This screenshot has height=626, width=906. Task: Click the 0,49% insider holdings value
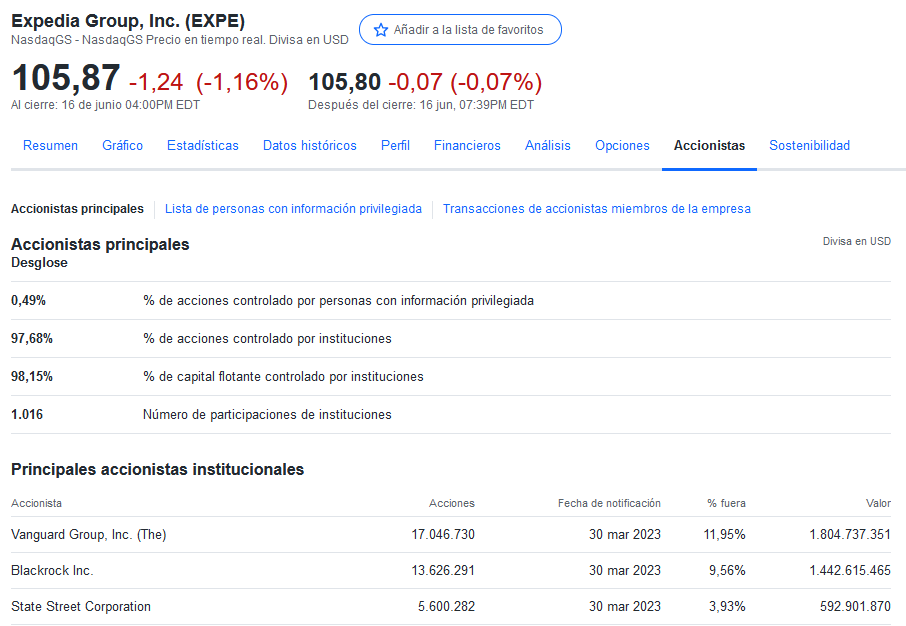coord(28,301)
